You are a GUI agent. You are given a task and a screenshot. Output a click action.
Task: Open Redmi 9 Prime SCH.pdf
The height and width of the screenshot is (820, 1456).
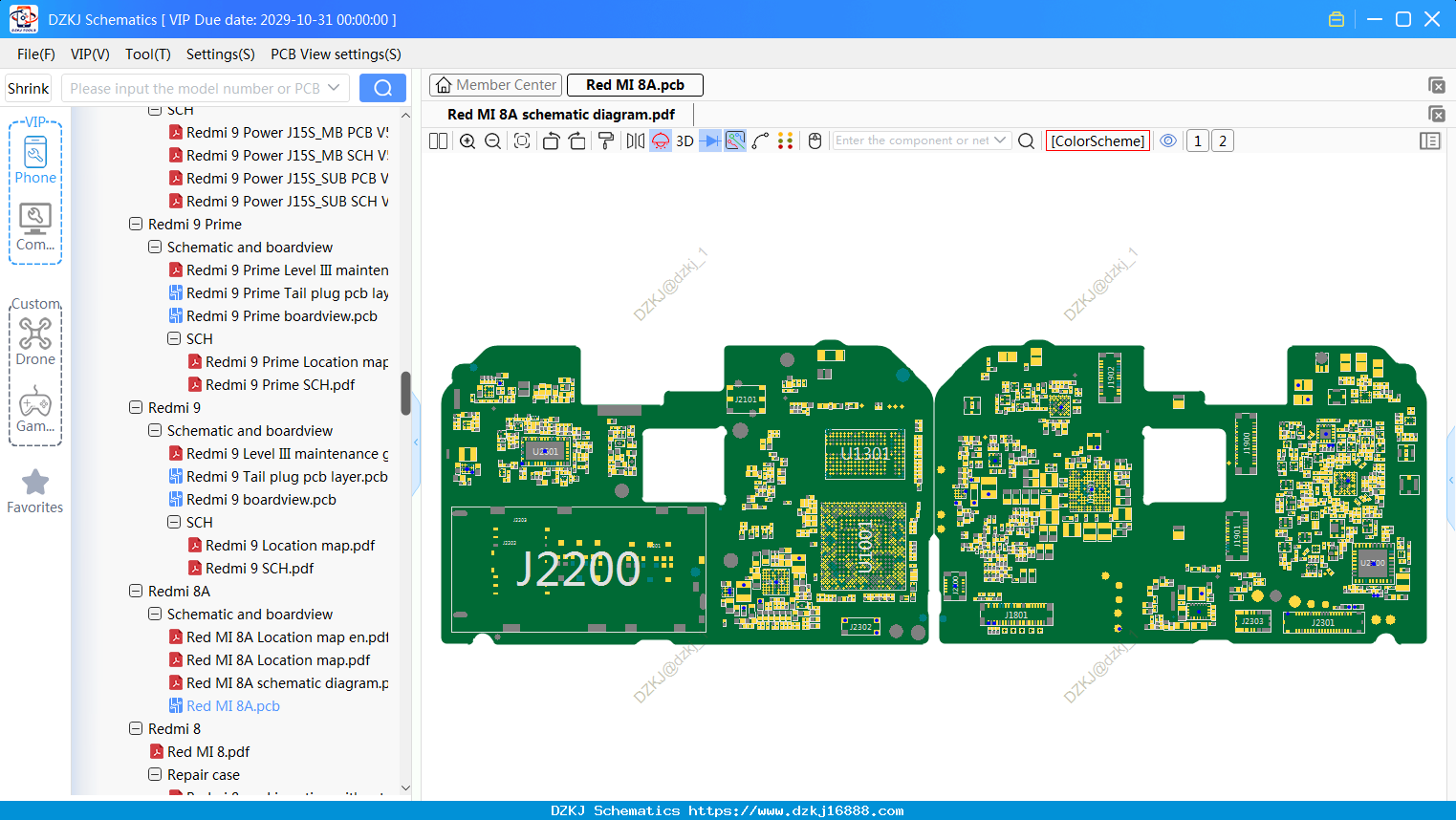pos(280,384)
